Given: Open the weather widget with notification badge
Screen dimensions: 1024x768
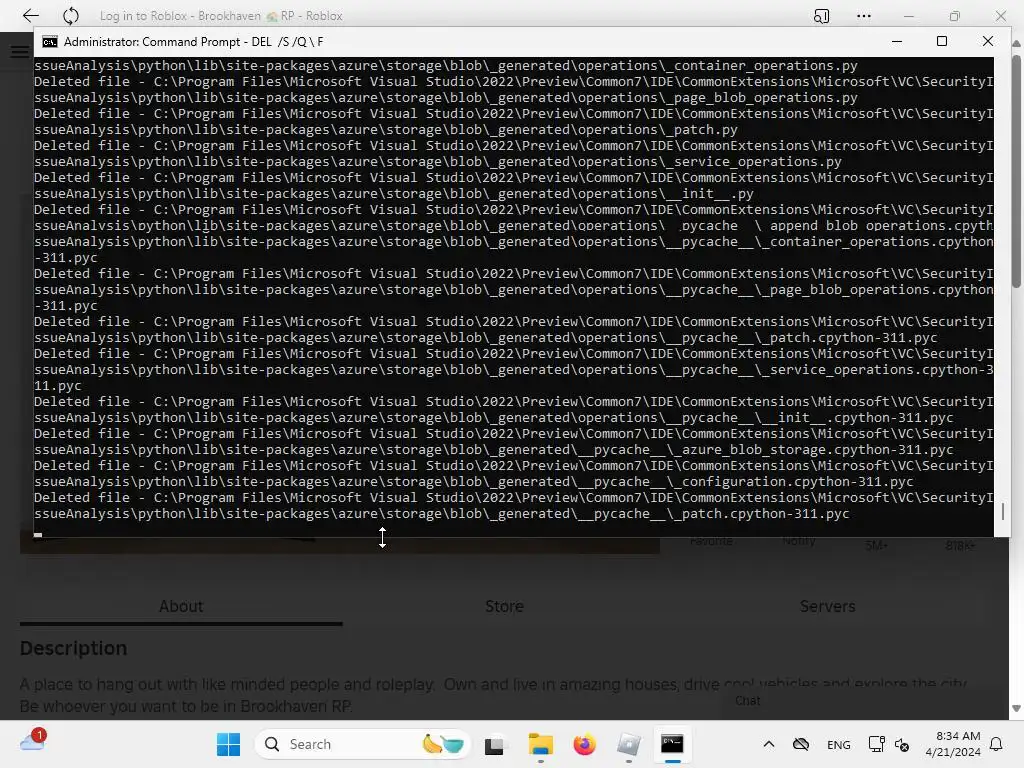Looking at the screenshot, I should [33, 742].
